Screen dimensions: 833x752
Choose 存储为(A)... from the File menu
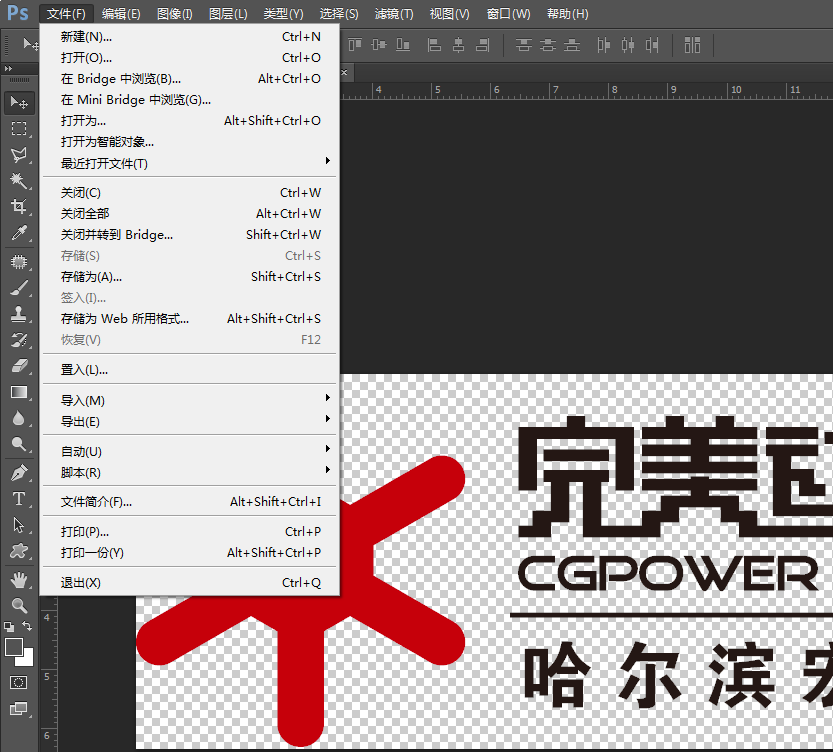(x=91, y=276)
